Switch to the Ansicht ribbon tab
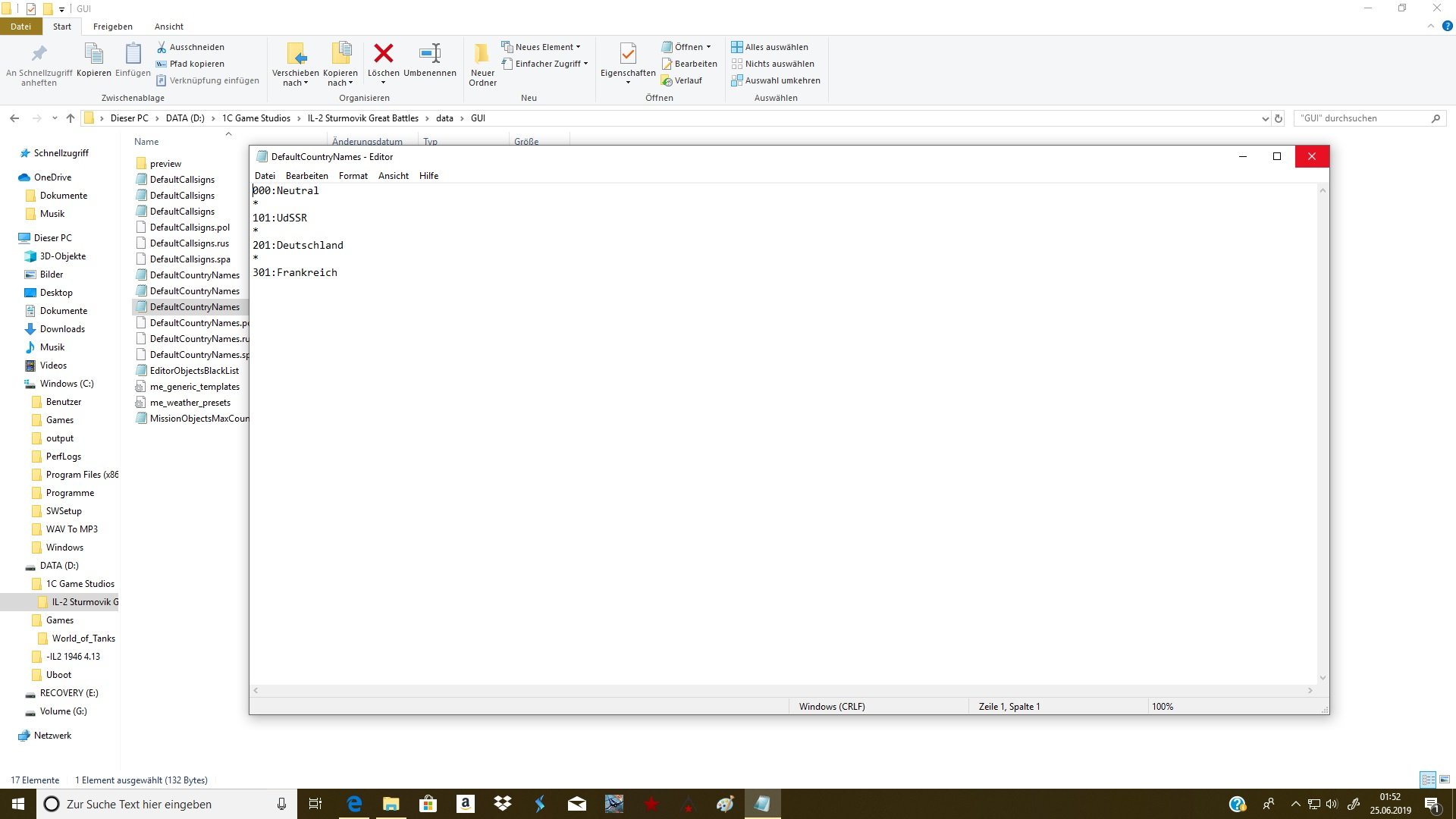The width and height of the screenshot is (1456, 819). pos(168,27)
